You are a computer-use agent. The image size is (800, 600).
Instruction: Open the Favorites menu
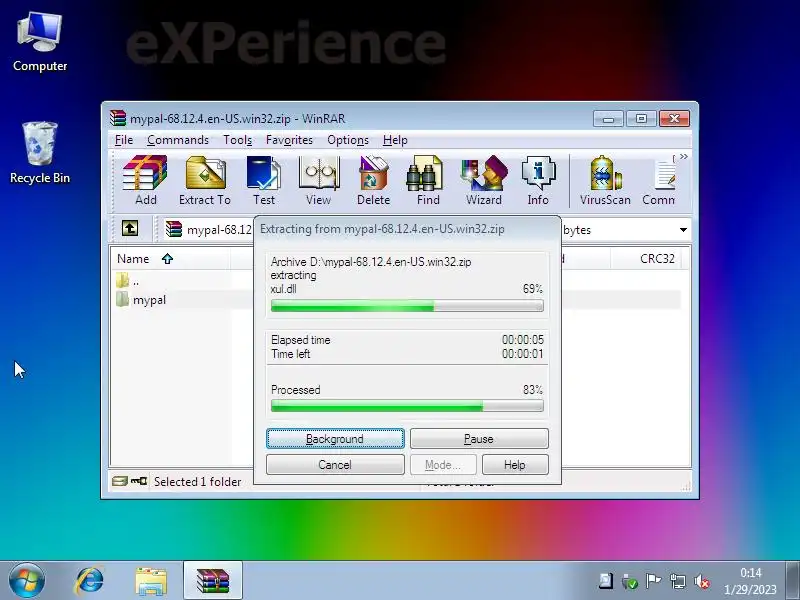[x=289, y=140]
